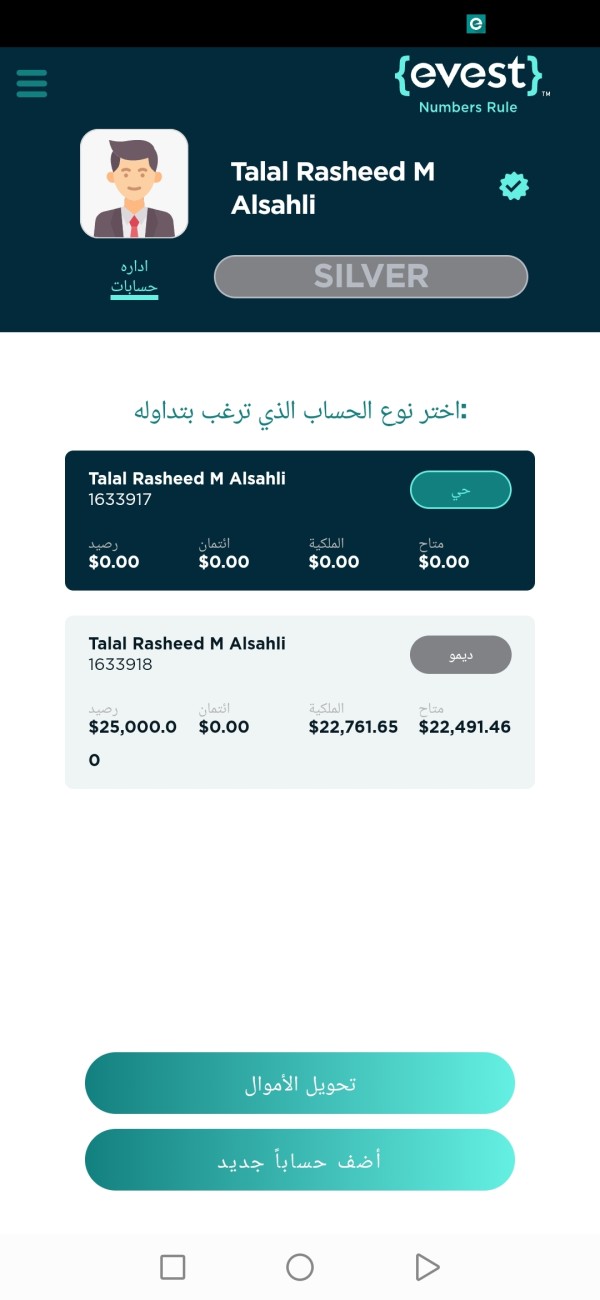Tap أضف حساباً جديد add account button
The width and height of the screenshot is (600, 1300).
(300, 1160)
